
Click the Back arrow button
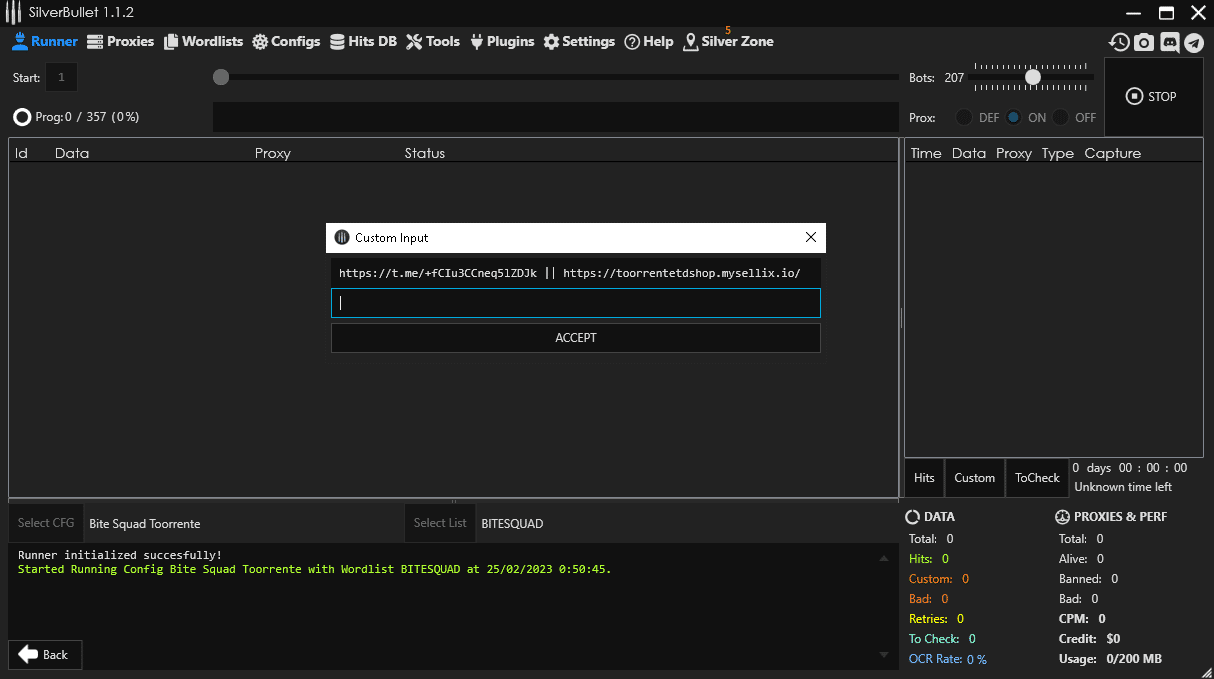point(44,654)
